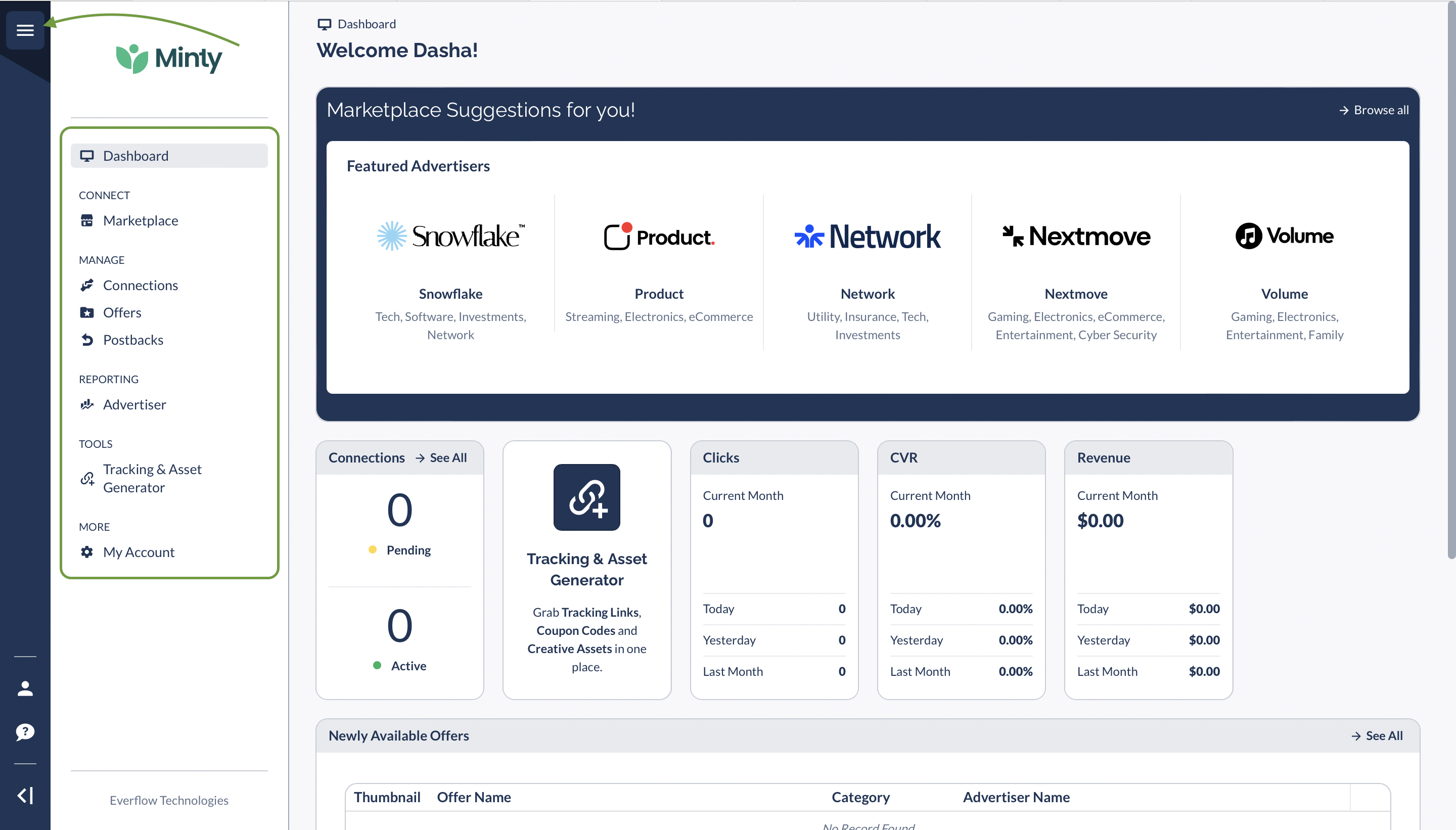Click Browse all in Marketplace Suggestions
This screenshot has height=830, width=1456.
tap(1374, 110)
